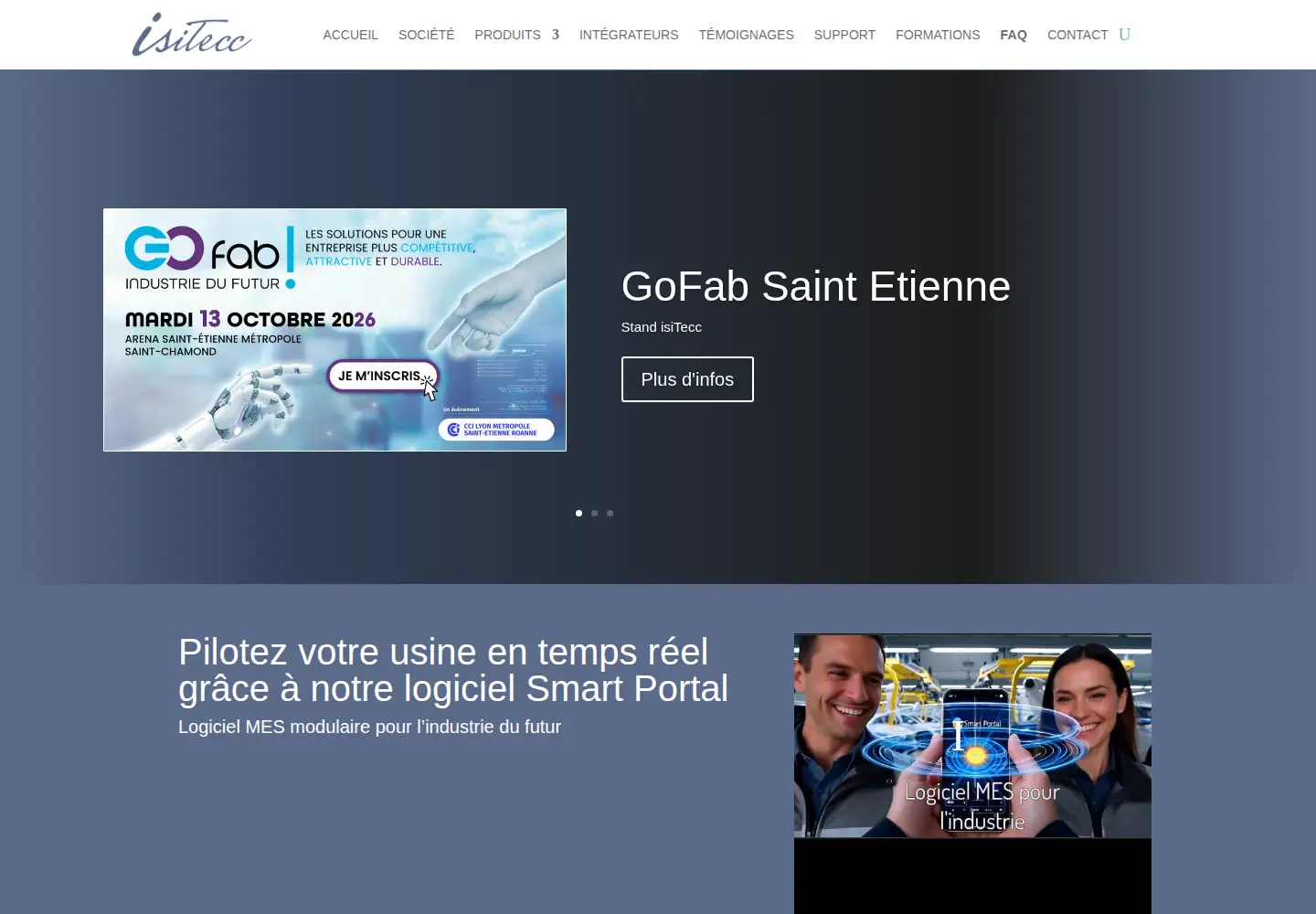Image resolution: width=1316 pixels, height=914 pixels.
Task: Open the Contact page
Action: click(1077, 35)
